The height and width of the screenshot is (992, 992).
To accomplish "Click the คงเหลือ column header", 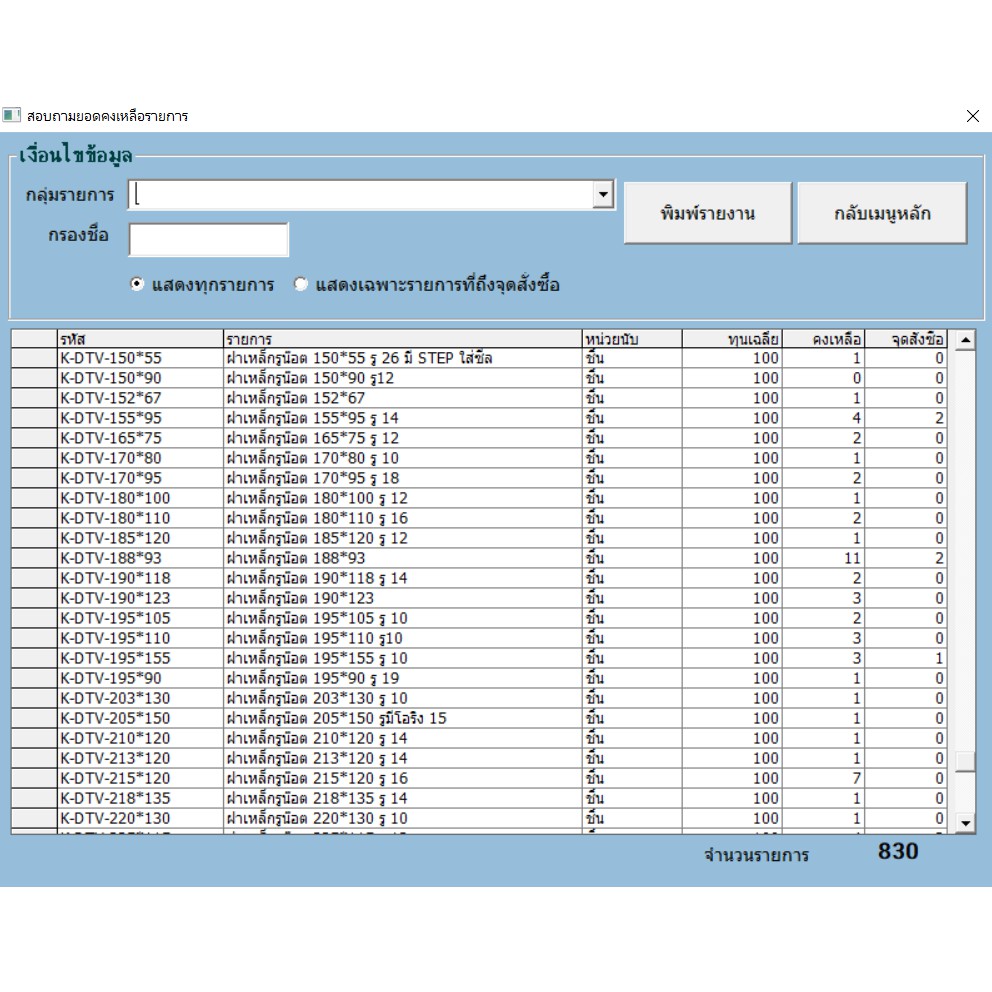I will point(823,339).
